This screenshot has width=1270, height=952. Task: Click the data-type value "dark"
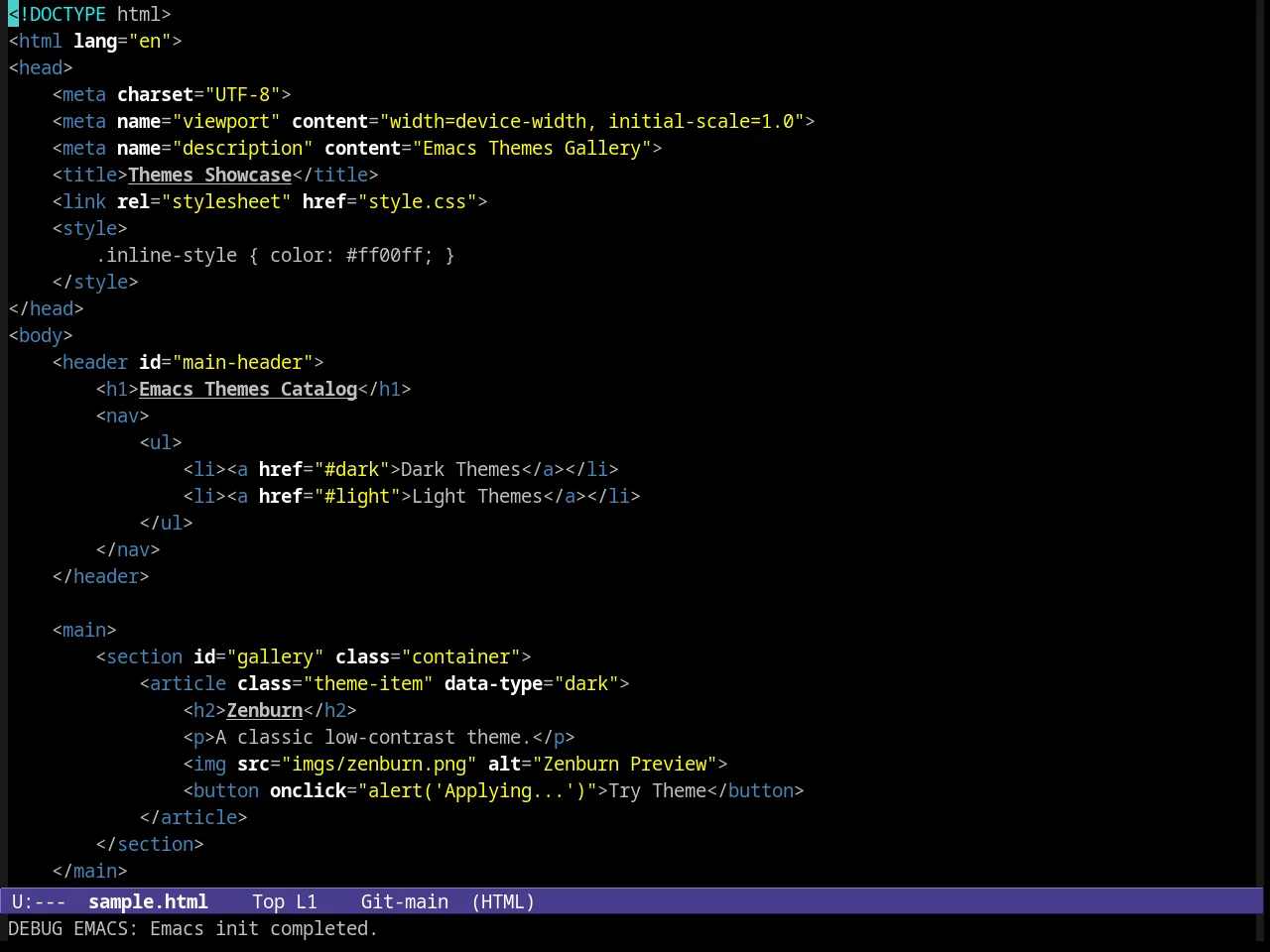(586, 683)
